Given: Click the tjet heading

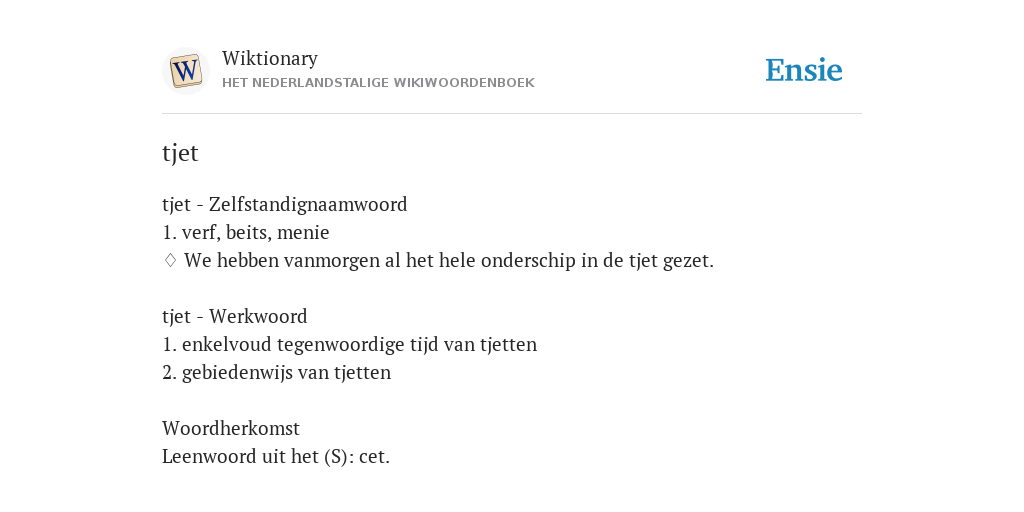Looking at the screenshot, I should click(180, 153).
